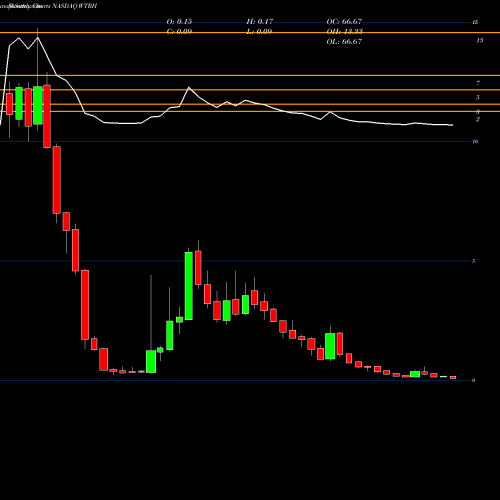500x500 pixels.
Task: Click the last red candle at chart end
Action: [453, 377]
